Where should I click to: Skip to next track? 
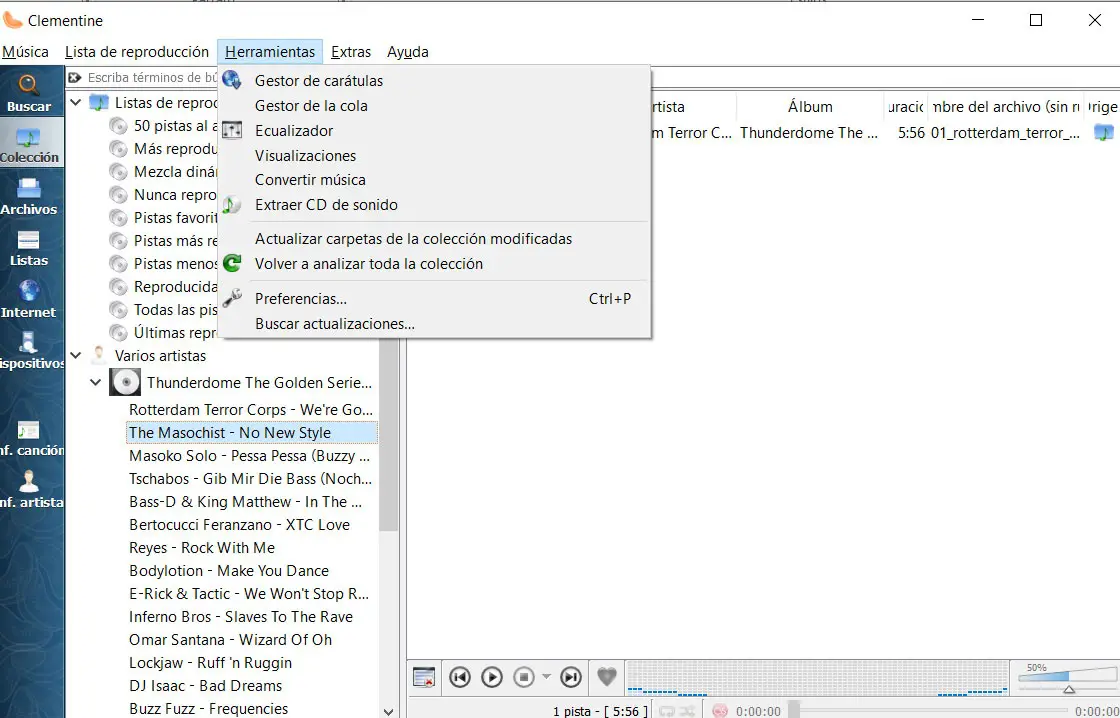coord(571,677)
